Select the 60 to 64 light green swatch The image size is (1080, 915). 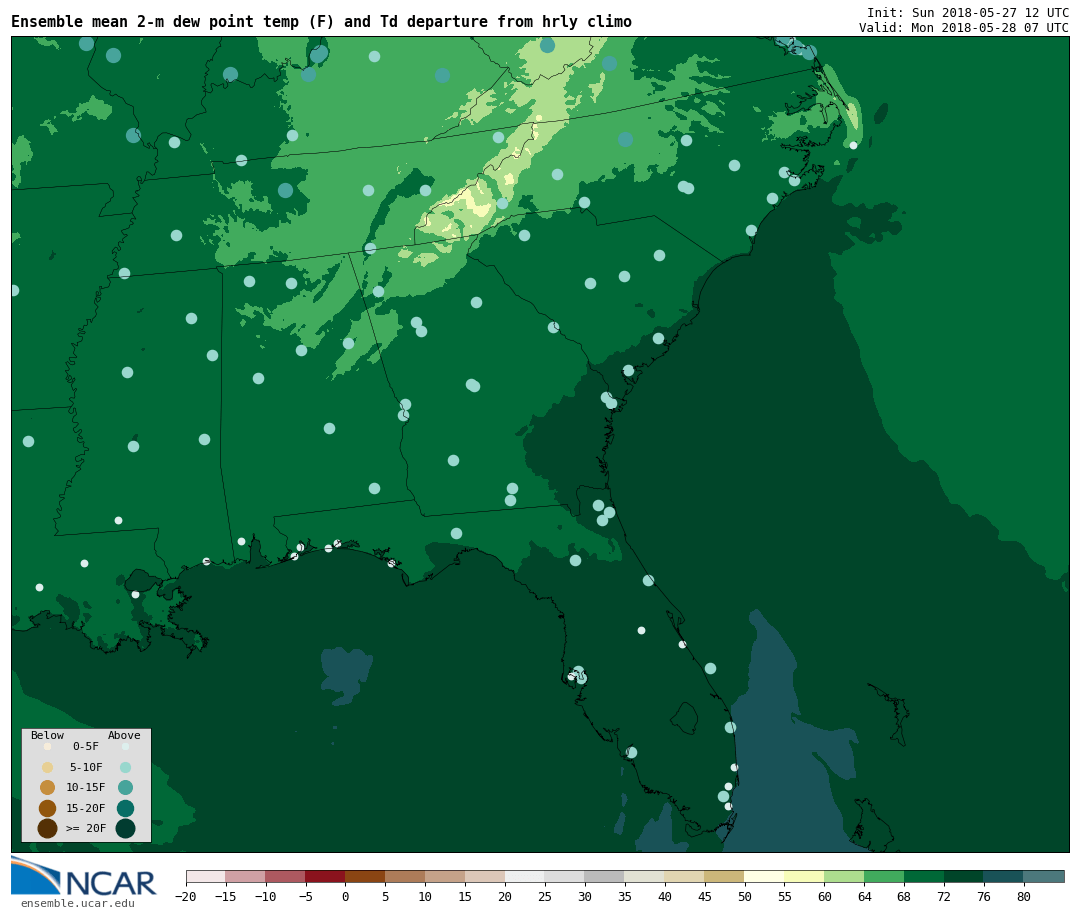845,876
